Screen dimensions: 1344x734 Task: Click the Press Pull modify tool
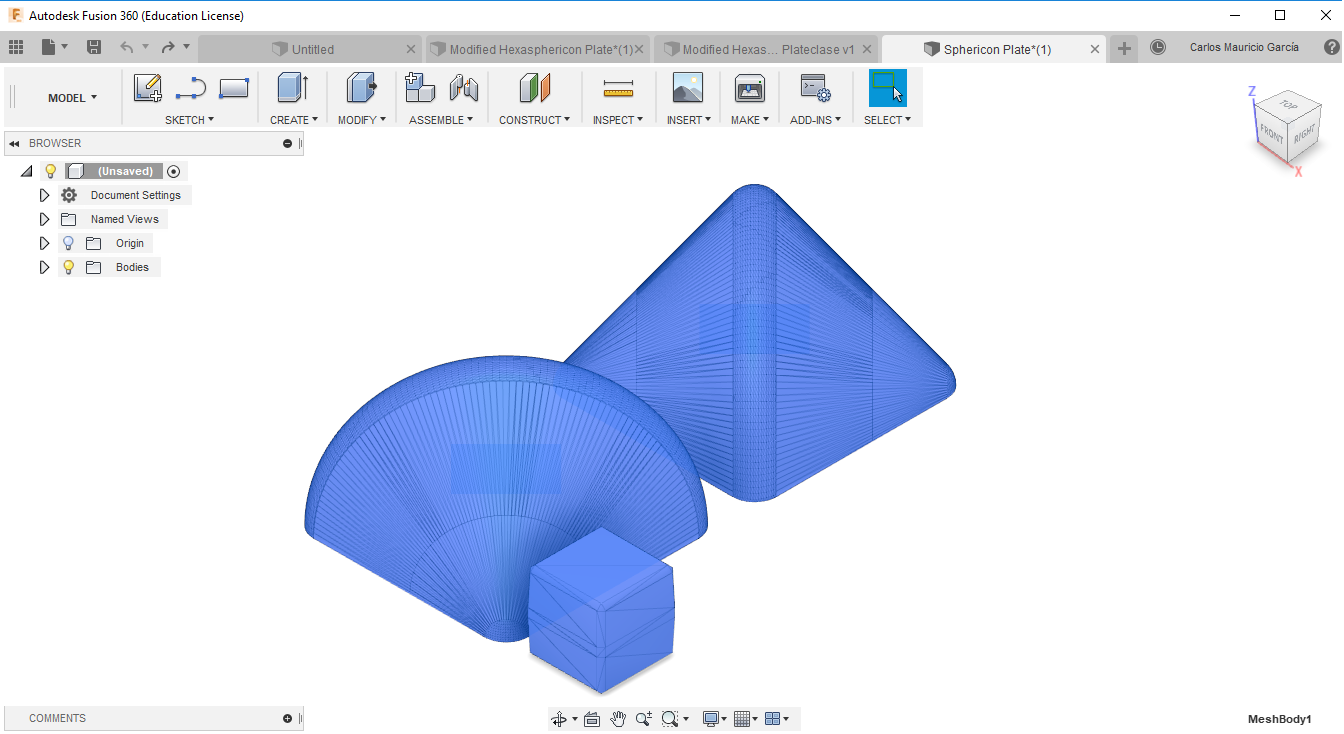tap(361, 88)
